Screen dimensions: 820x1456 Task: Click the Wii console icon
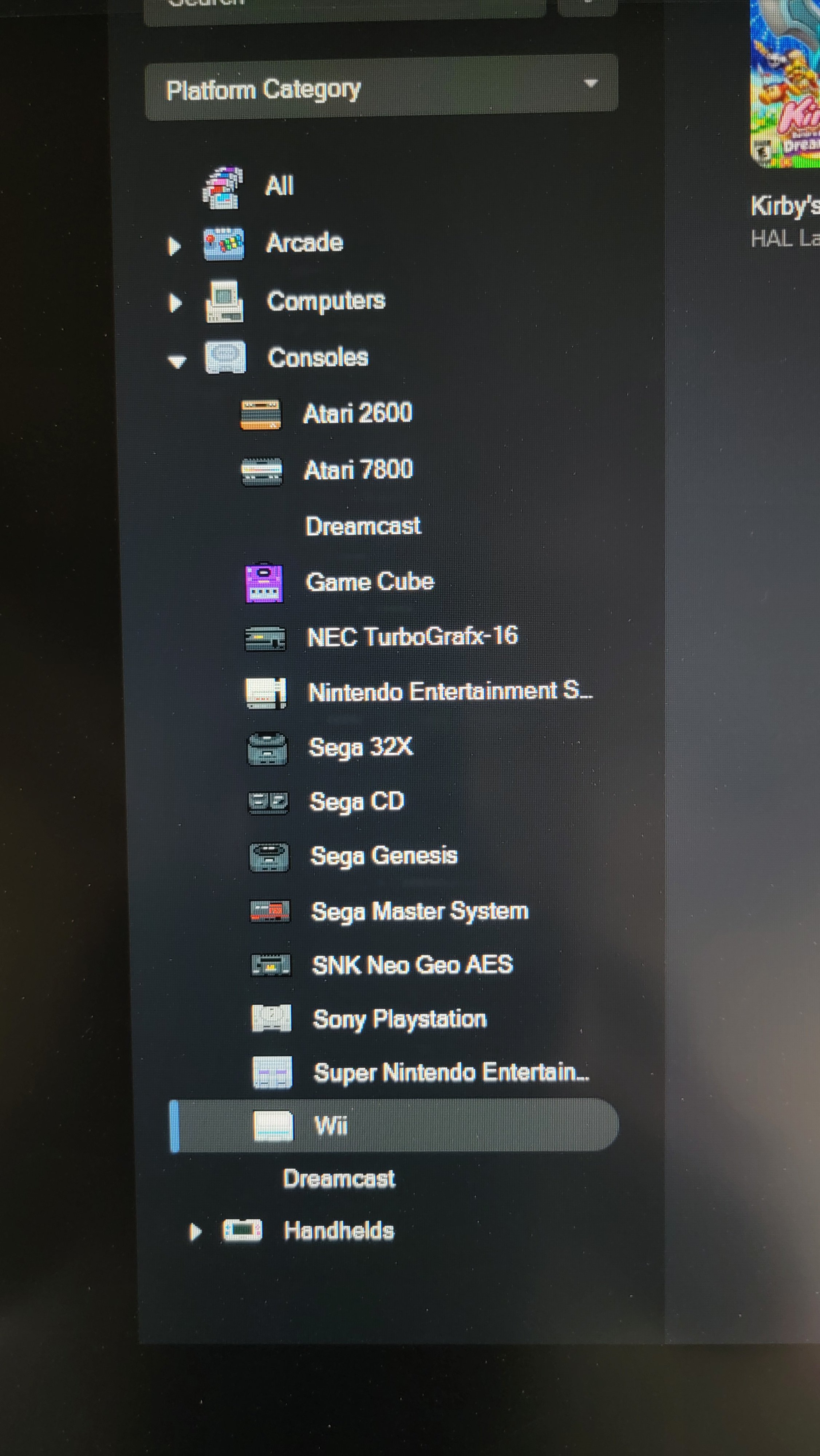click(x=273, y=1126)
